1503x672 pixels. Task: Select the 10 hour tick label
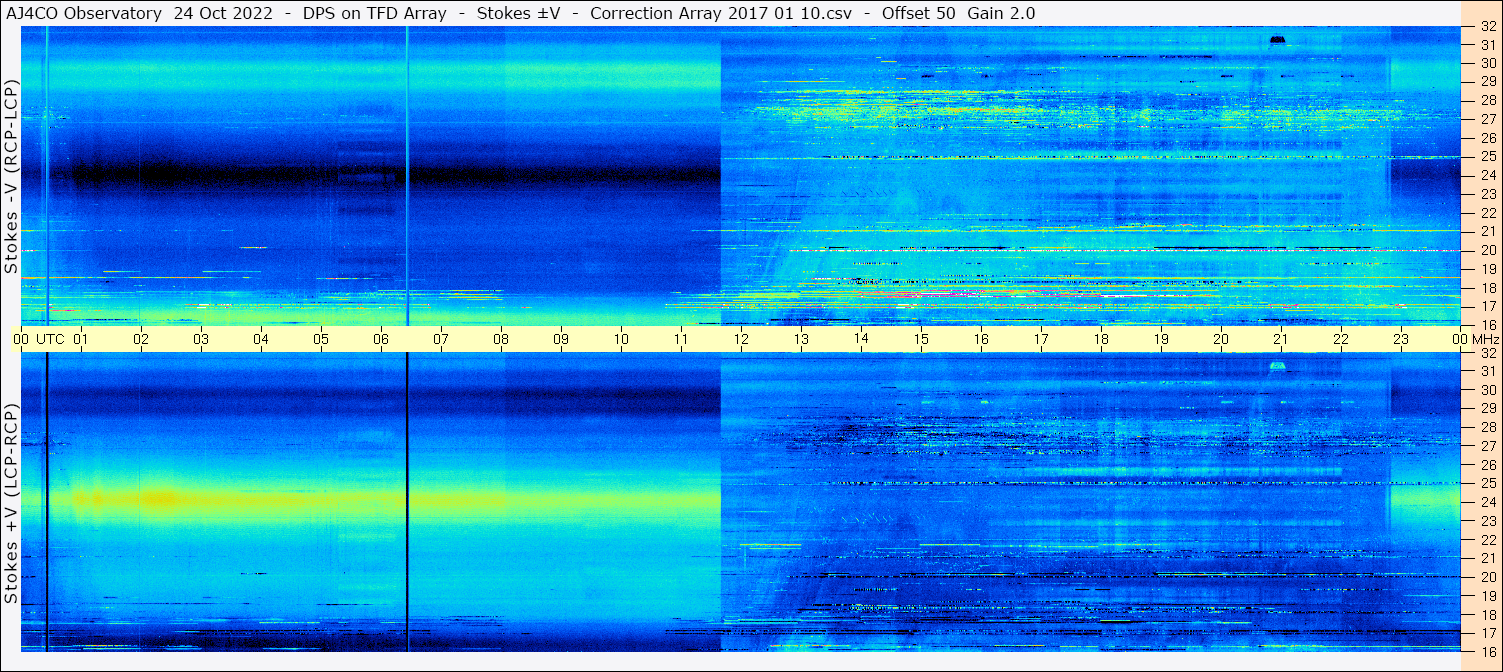621,339
